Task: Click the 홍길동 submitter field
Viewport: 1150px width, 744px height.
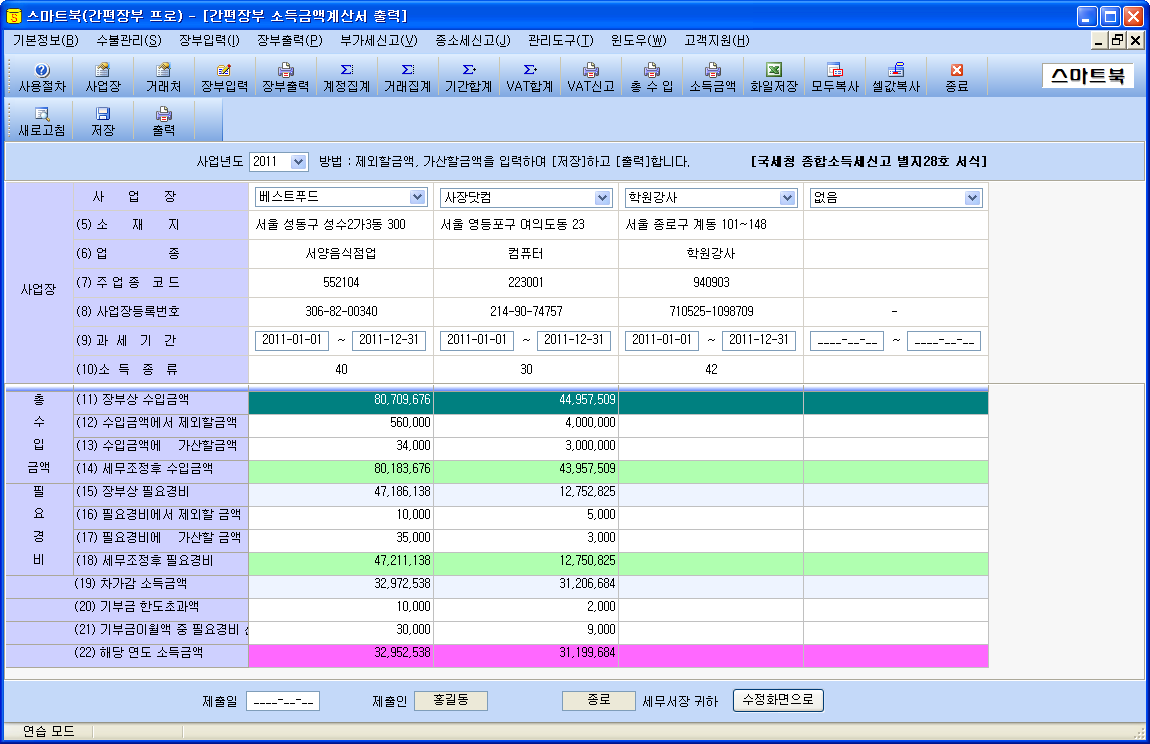Action: (x=450, y=701)
